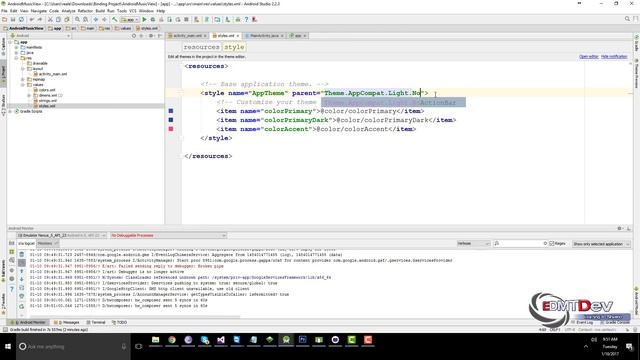Undo the last edit with the toolbar arrow
The height and width of the screenshot is (360, 640).
pos(31,20)
